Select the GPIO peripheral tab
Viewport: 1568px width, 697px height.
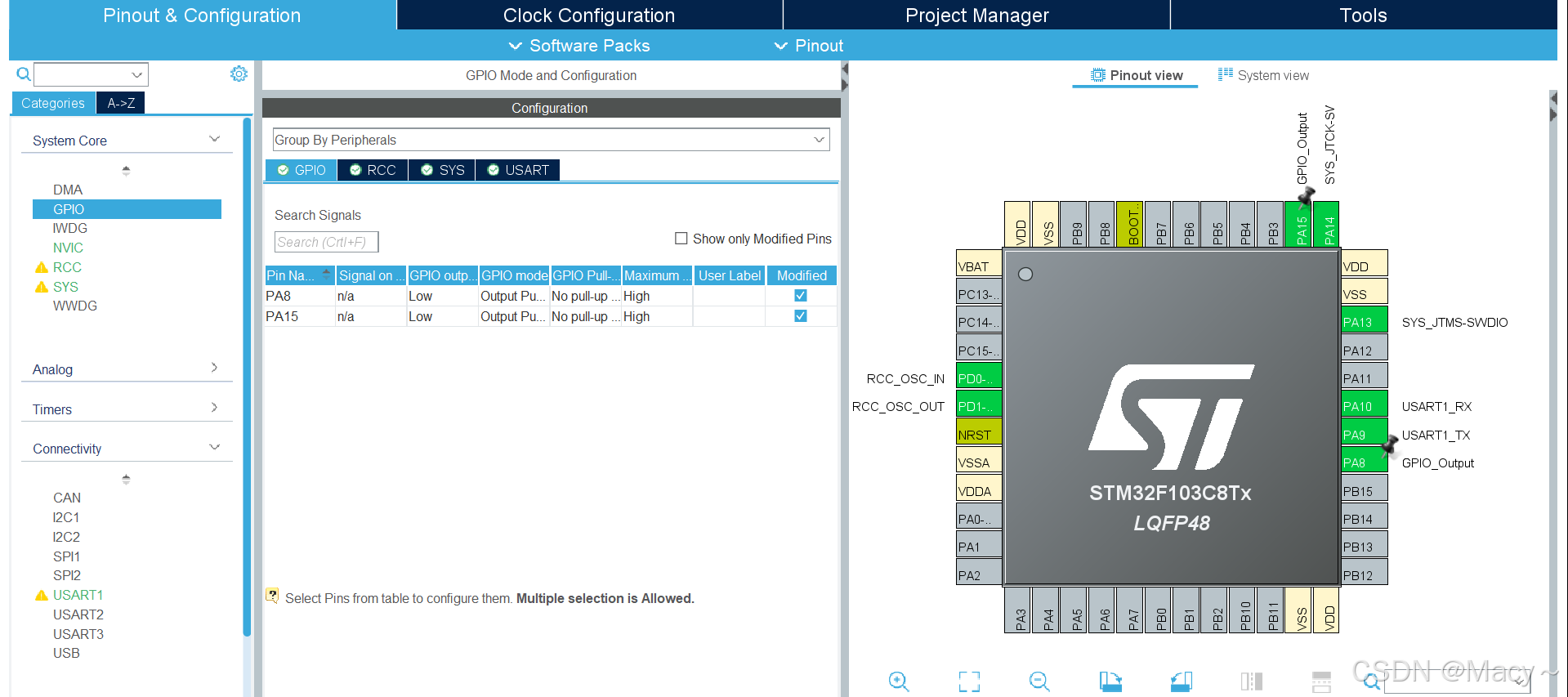[x=302, y=170]
